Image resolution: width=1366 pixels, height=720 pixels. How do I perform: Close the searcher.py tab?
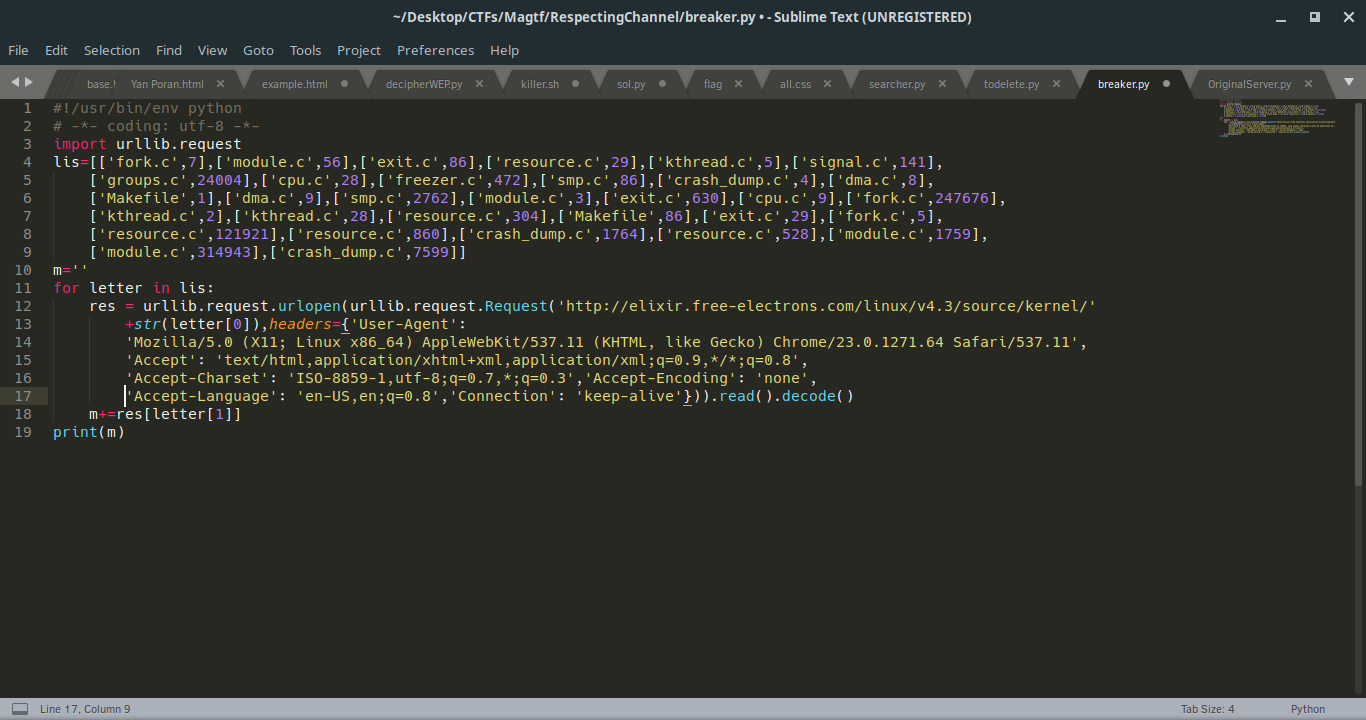[x=942, y=84]
